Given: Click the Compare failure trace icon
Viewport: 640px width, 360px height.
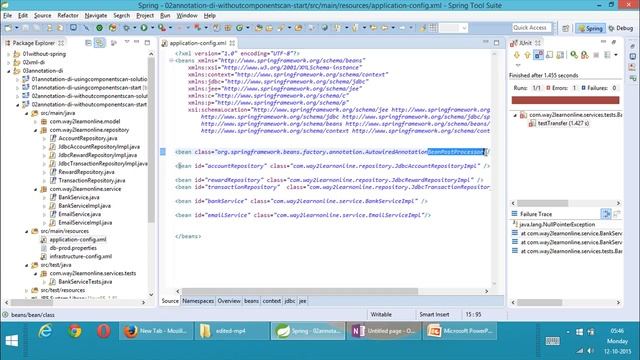Looking at the screenshot, I should 617,213.
